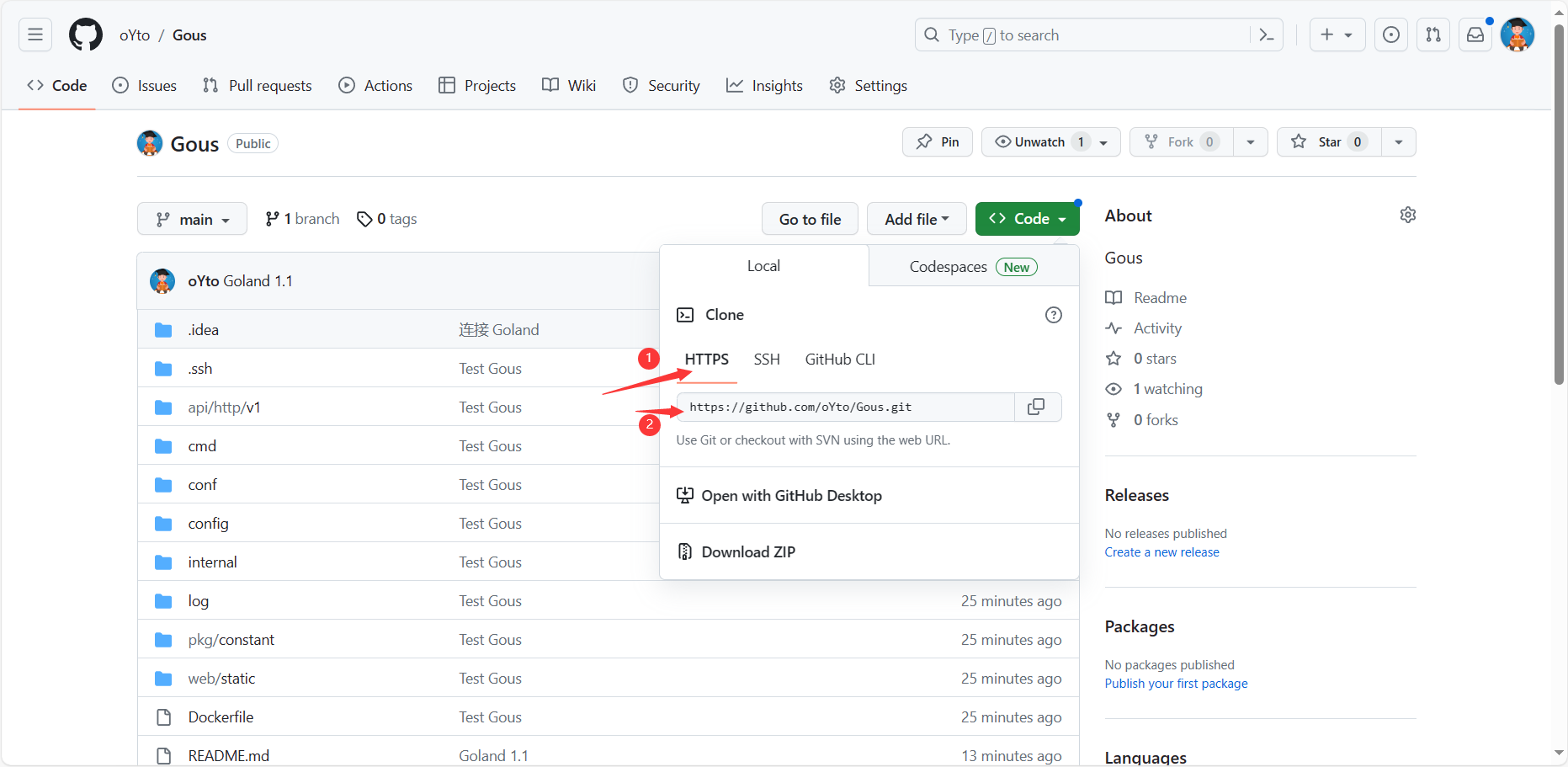Viewport: 1568px width, 767px height.
Task: Select the GitHub CLI clone option
Action: click(x=840, y=360)
